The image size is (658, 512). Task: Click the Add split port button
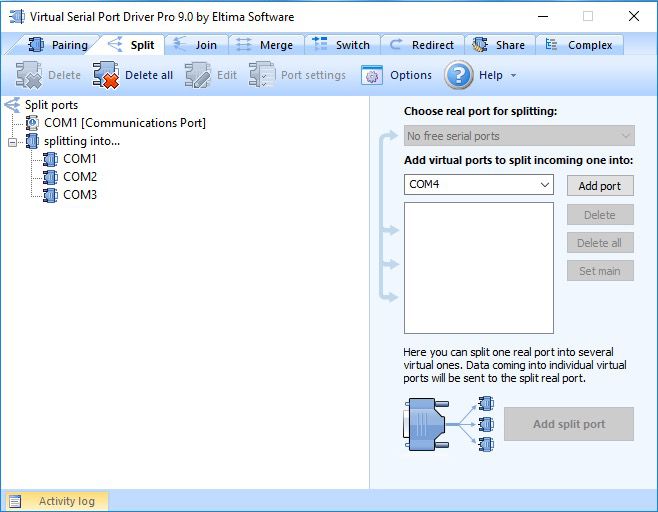(x=569, y=424)
